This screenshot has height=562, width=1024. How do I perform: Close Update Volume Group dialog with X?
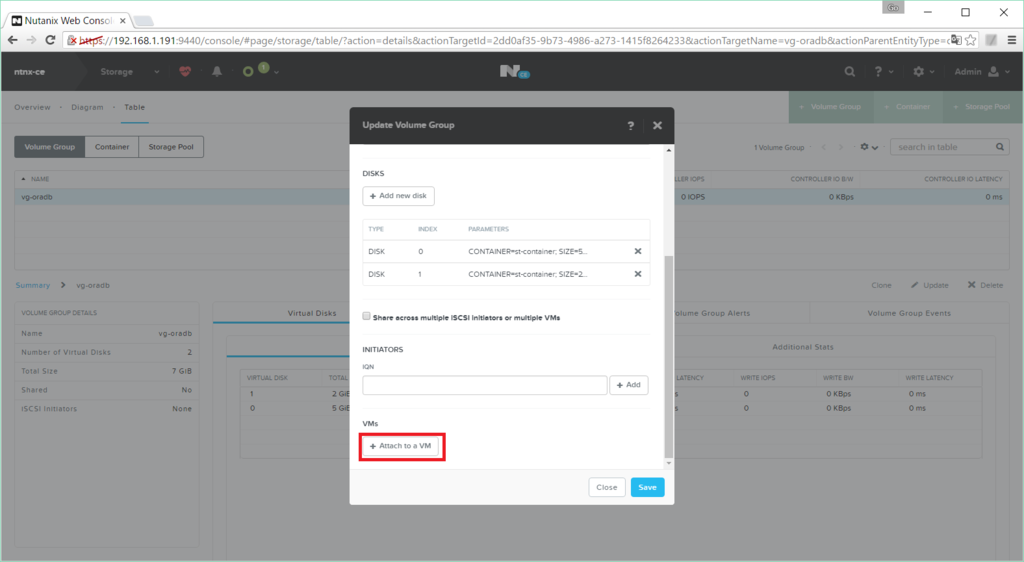coord(657,125)
